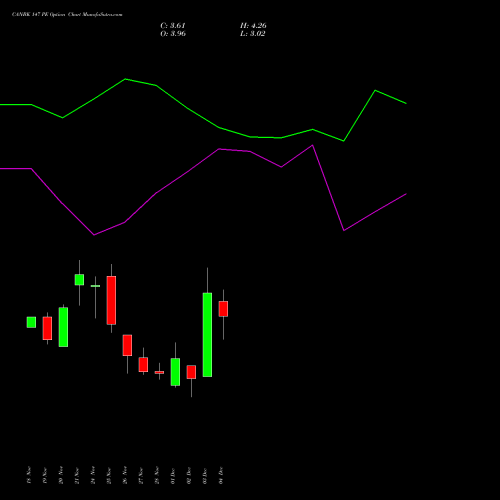
Task: Click the low value "L: 3.02"
Action: (253, 34)
